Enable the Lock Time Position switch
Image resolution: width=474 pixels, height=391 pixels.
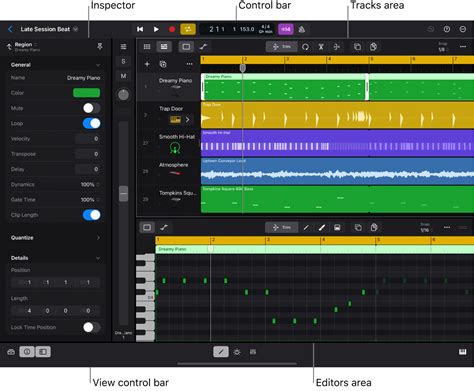tap(91, 327)
